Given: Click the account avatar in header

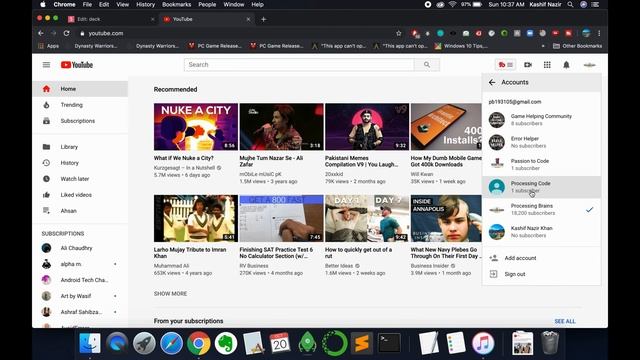Looking at the screenshot, I should (x=589, y=65).
